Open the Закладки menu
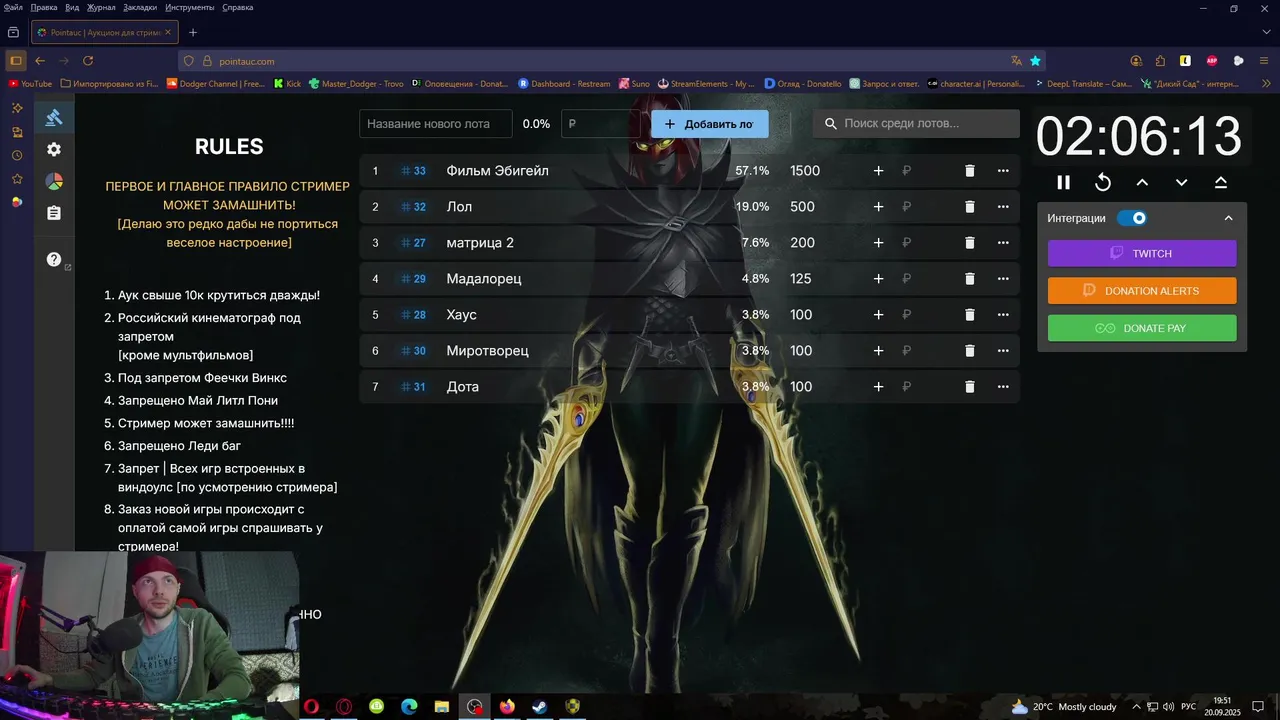1280x720 pixels. pyautogui.click(x=140, y=7)
